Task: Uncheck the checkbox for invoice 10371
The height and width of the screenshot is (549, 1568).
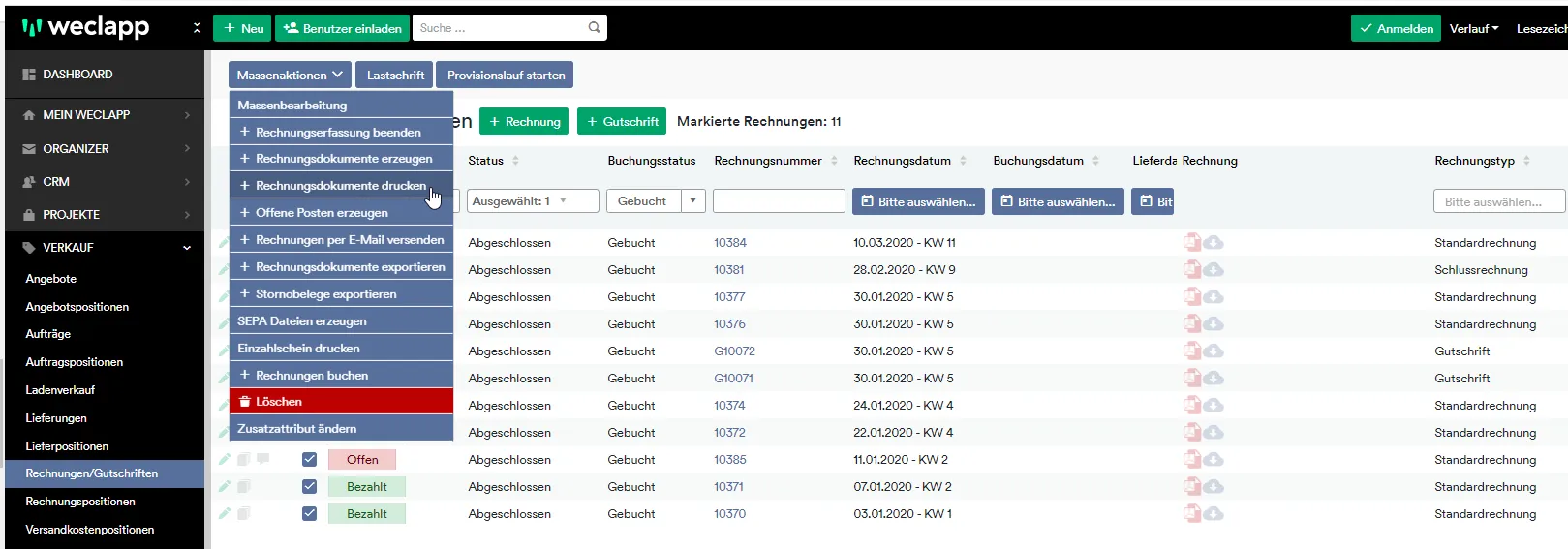Action: [309, 486]
